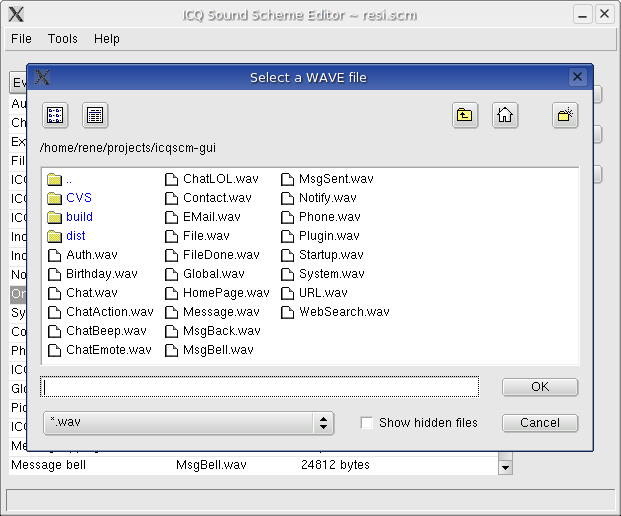Viewport: 621px width, 516px height.
Task: Jump to the home directory
Action: point(505,115)
